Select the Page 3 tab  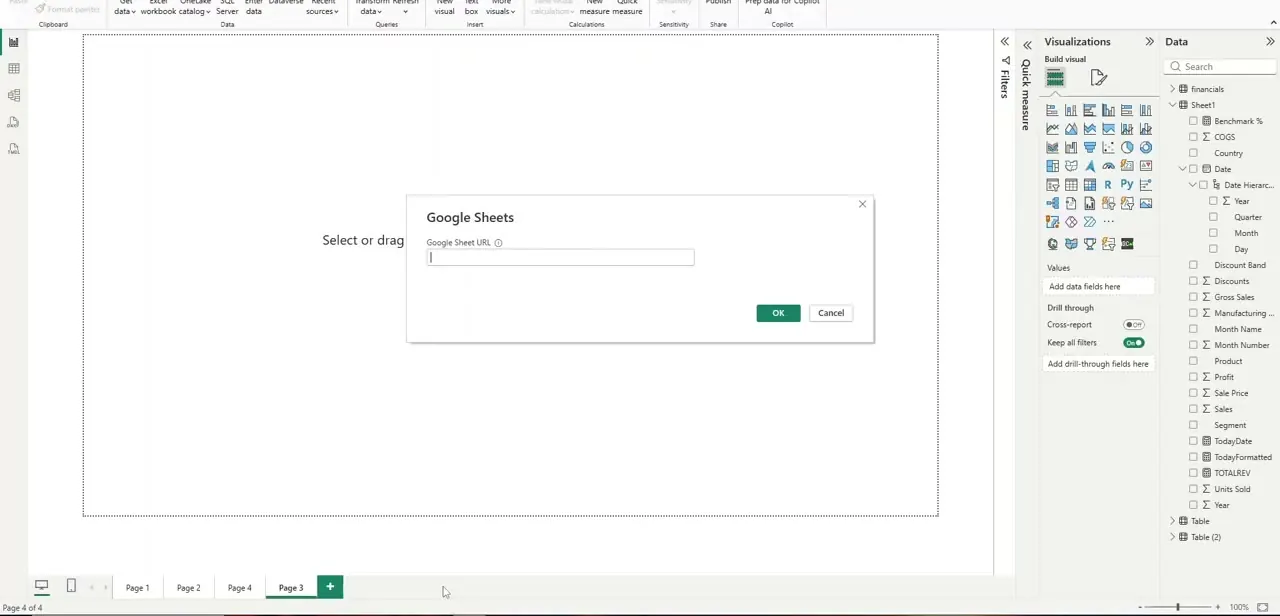click(290, 588)
